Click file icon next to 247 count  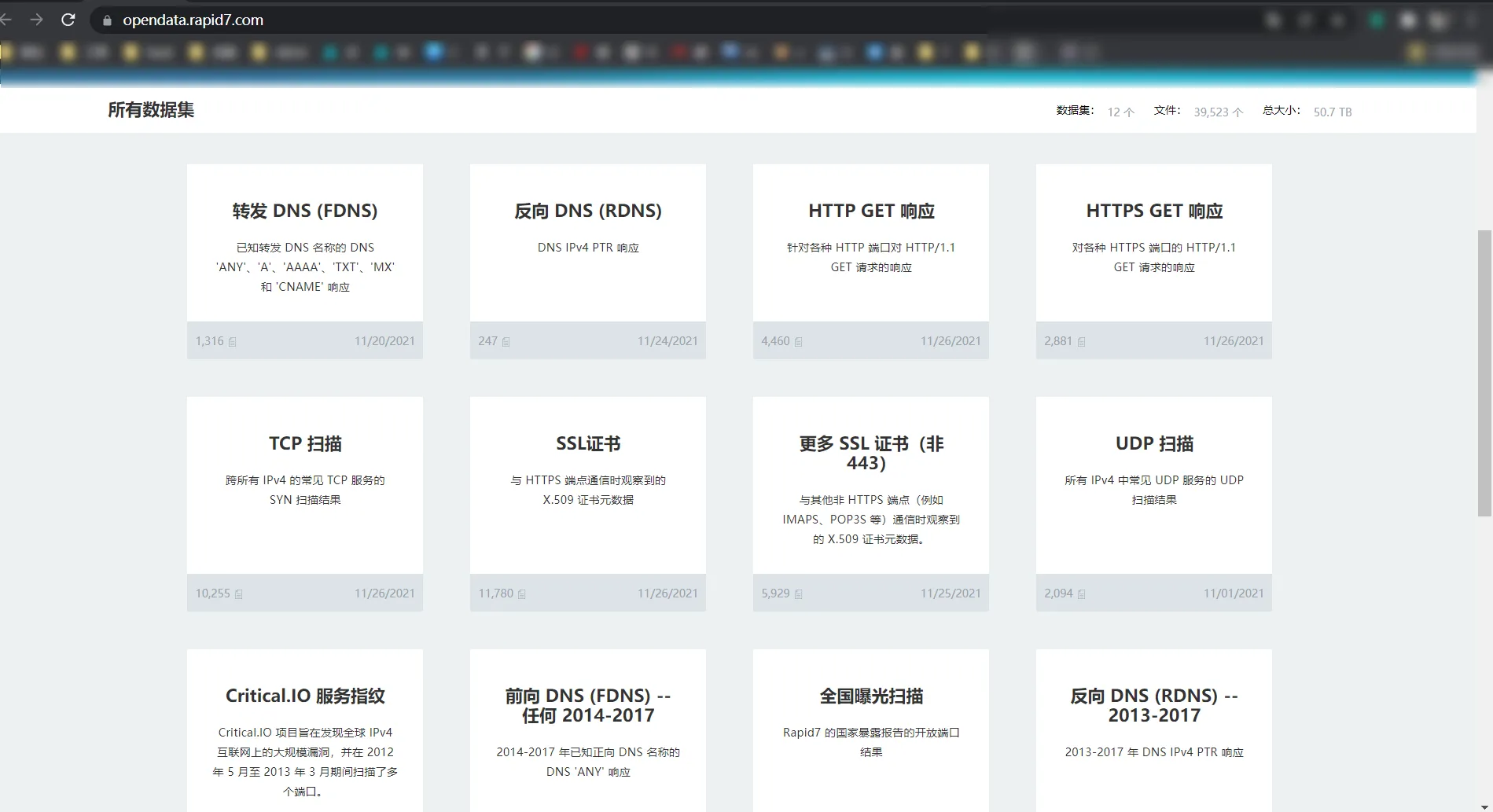point(506,342)
